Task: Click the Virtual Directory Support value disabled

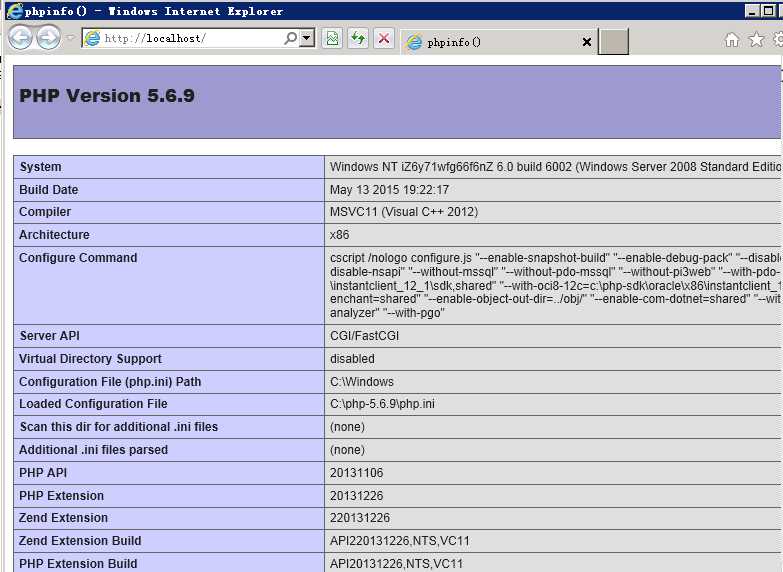Action: (352, 359)
